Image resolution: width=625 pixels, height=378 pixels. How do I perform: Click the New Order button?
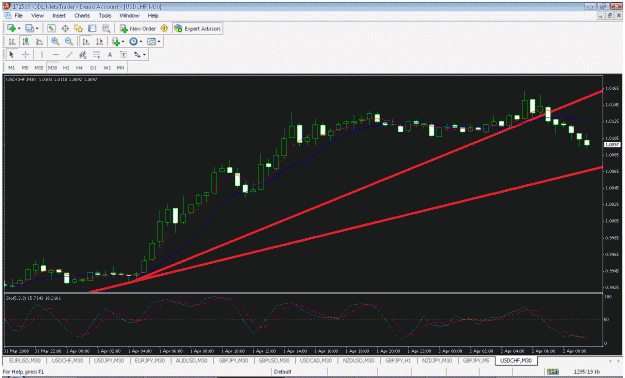tap(138, 28)
